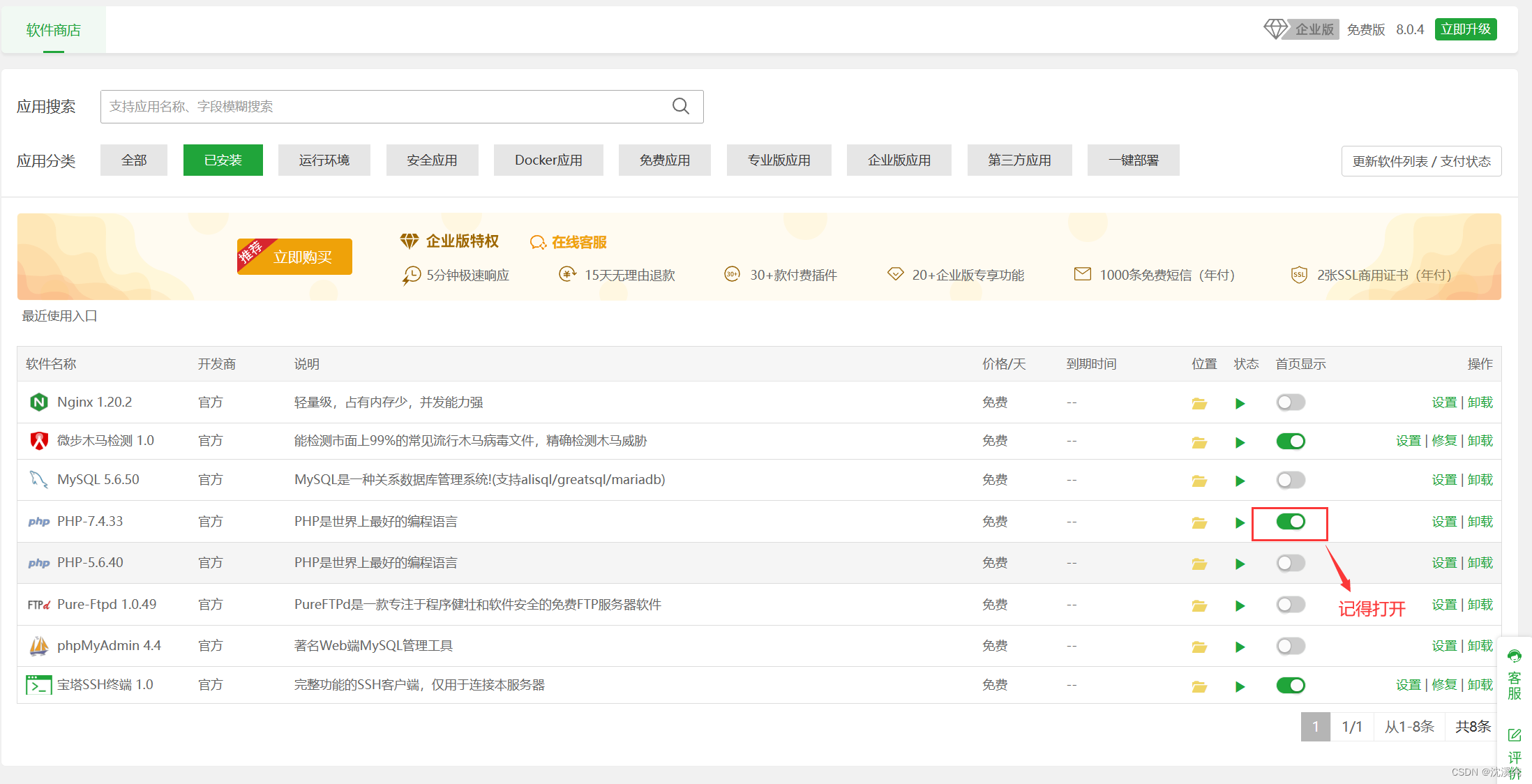Toggle off 微步木马检测 homepage display
1532x784 pixels.
pos(1291,441)
